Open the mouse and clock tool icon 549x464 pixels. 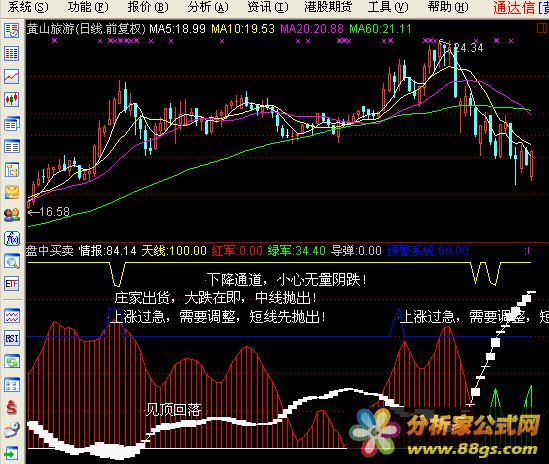point(12,430)
